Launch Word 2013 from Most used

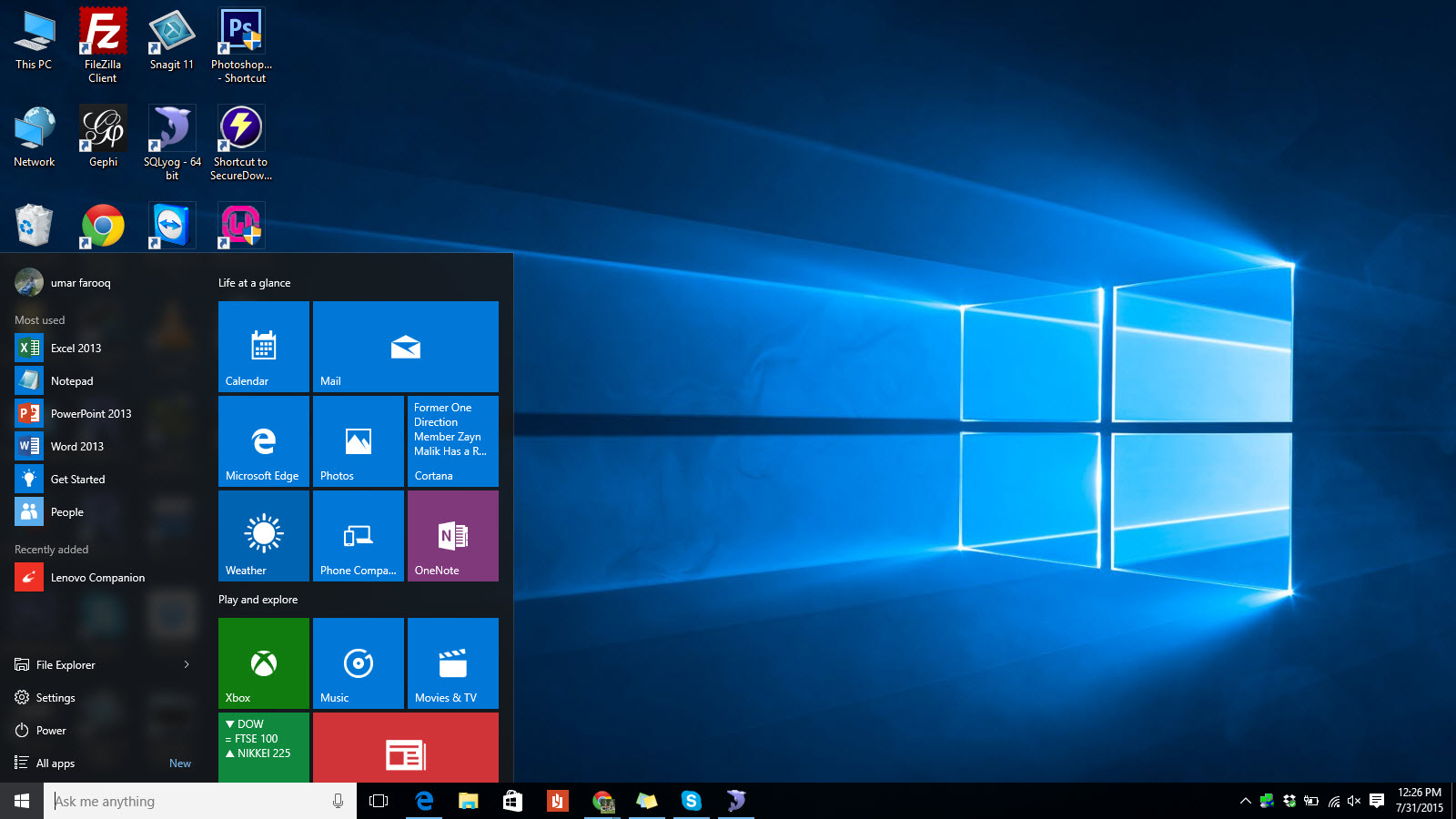click(x=77, y=446)
